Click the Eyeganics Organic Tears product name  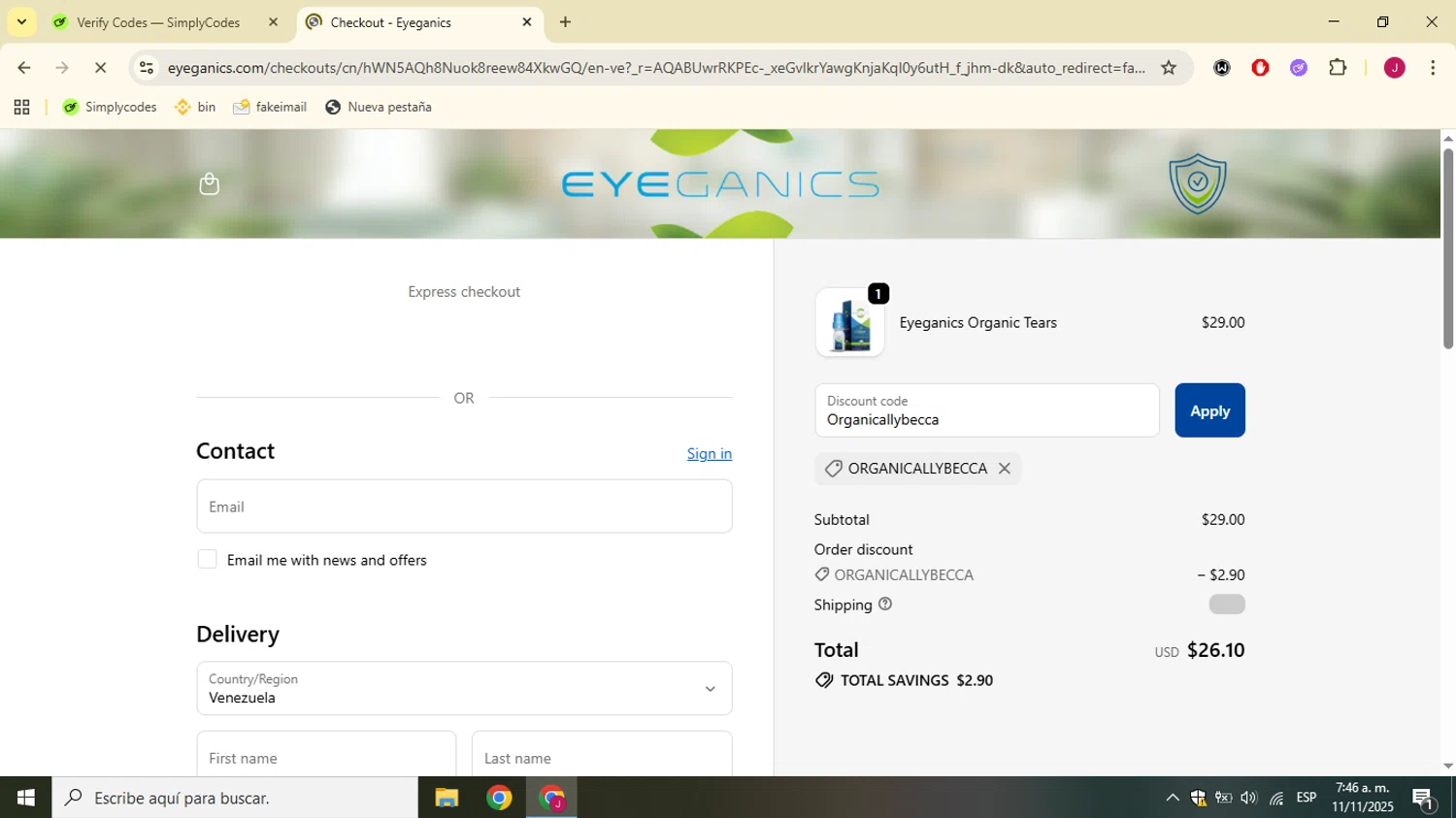(978, 322)
